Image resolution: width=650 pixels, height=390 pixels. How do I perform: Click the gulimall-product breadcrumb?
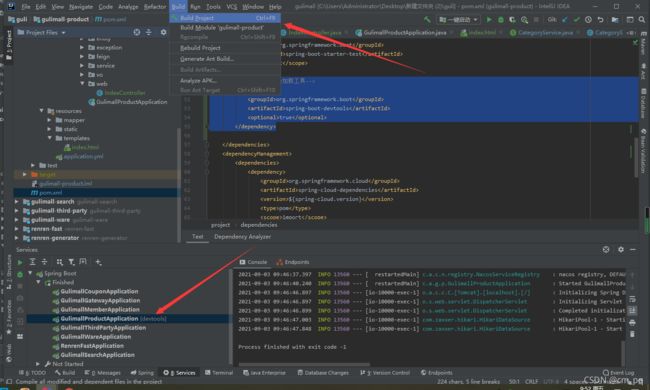coord(61,19)
